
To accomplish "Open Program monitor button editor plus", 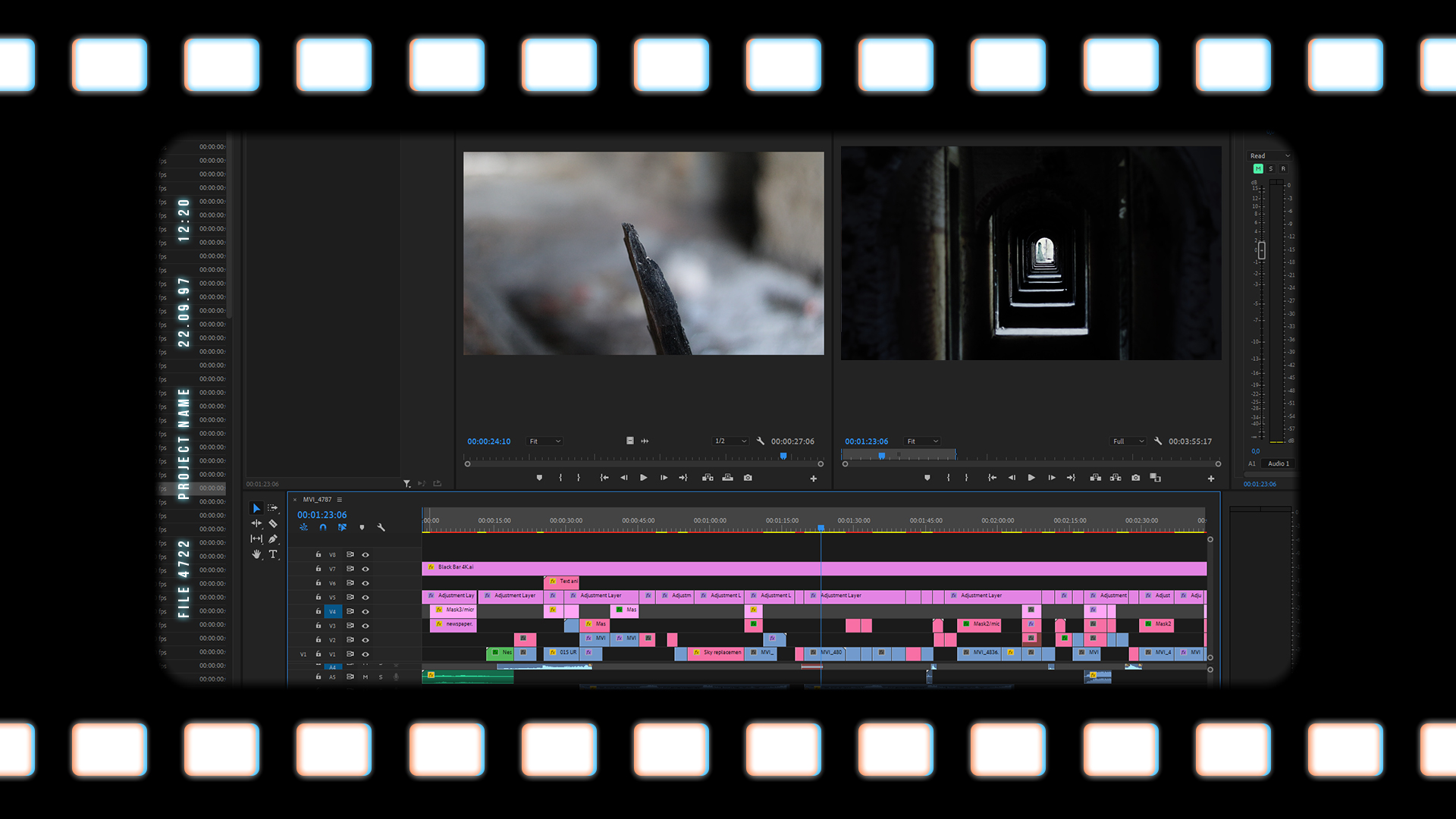I will click(1211, 479).
